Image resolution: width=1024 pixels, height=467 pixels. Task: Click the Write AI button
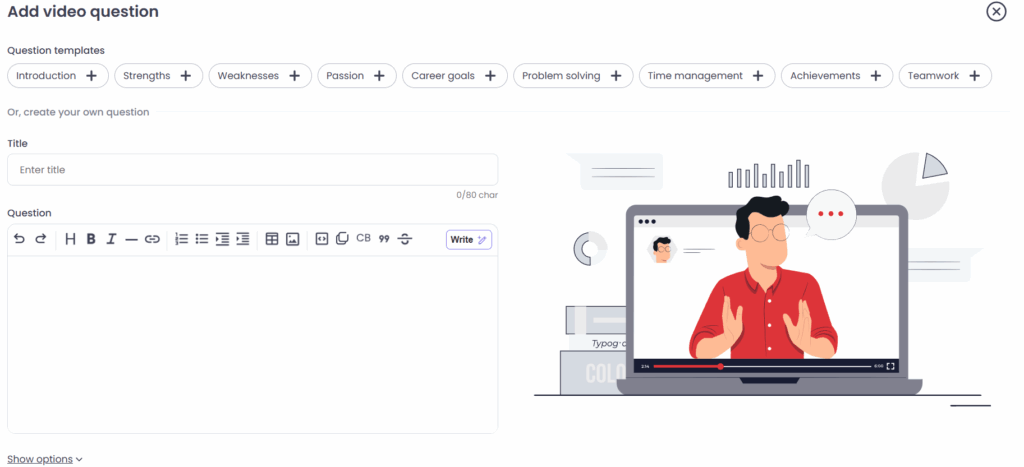(469, 240)
